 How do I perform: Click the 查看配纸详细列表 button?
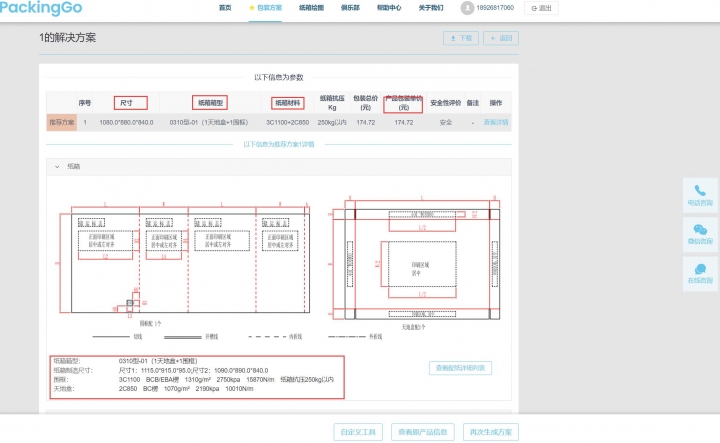click(x=460, y=368)
